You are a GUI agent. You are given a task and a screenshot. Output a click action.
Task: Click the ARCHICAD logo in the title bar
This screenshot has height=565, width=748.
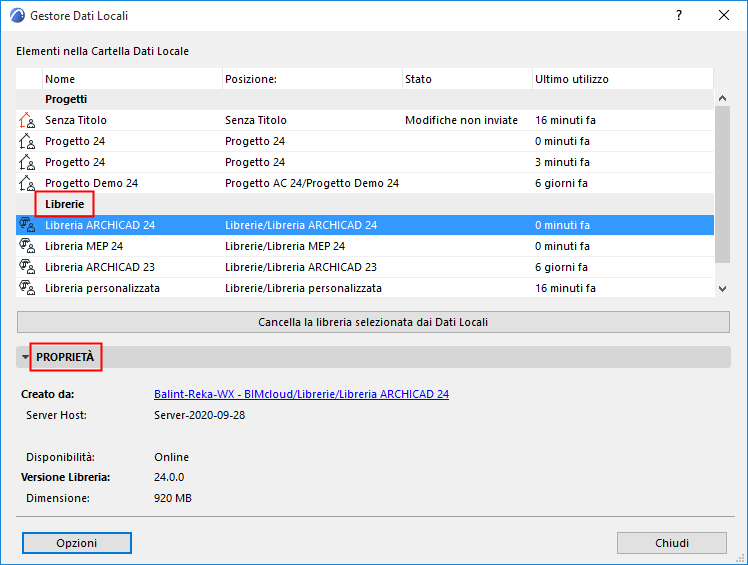coord(17,15)
